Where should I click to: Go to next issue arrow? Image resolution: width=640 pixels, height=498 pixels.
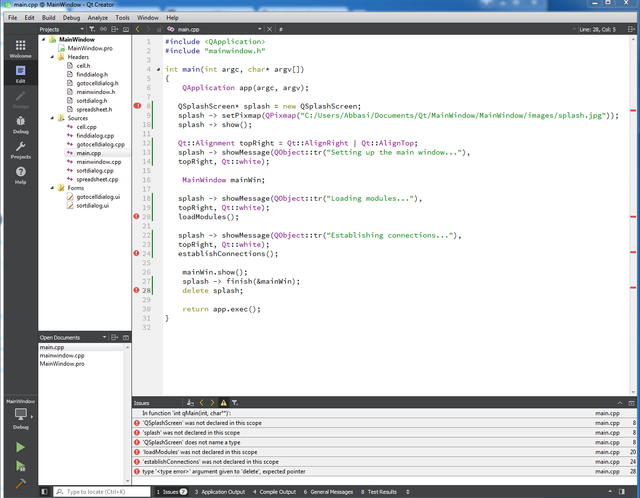pos(212,402)
